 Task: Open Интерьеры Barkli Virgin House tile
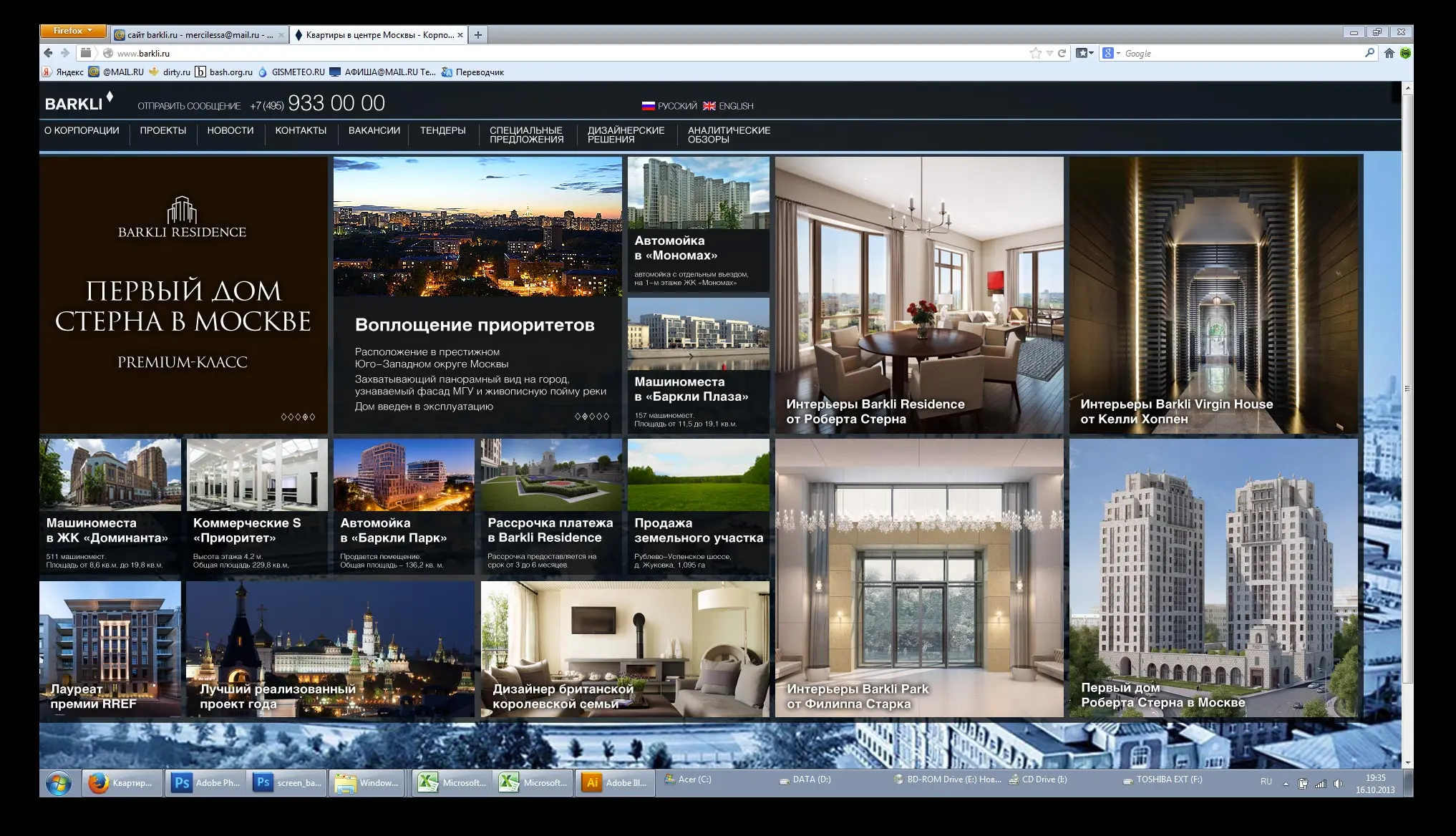(1213, 295)
